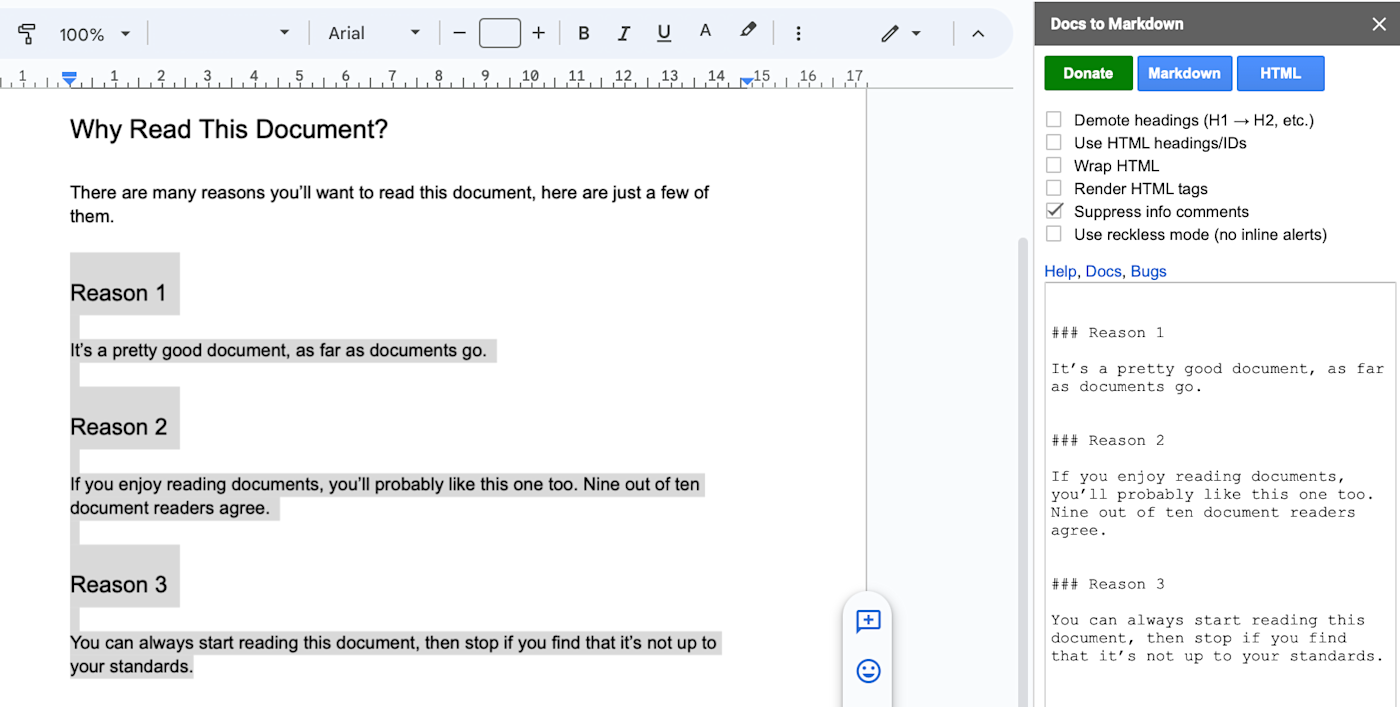Click "### Reason 1" in the output box
Viewport: 1400px width, 707px height.
click(1108, 333)
